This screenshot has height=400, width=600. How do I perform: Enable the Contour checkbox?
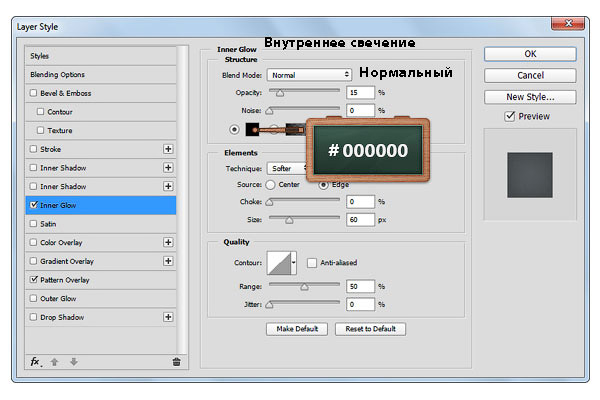coord(41,111)
